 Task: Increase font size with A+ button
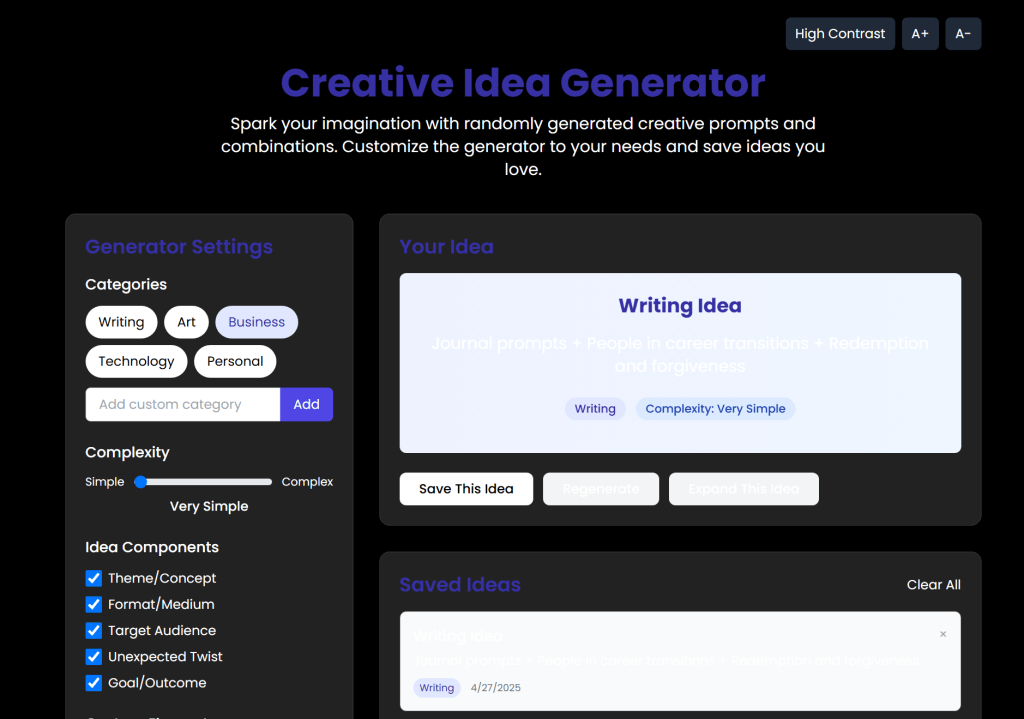[920, 34]
